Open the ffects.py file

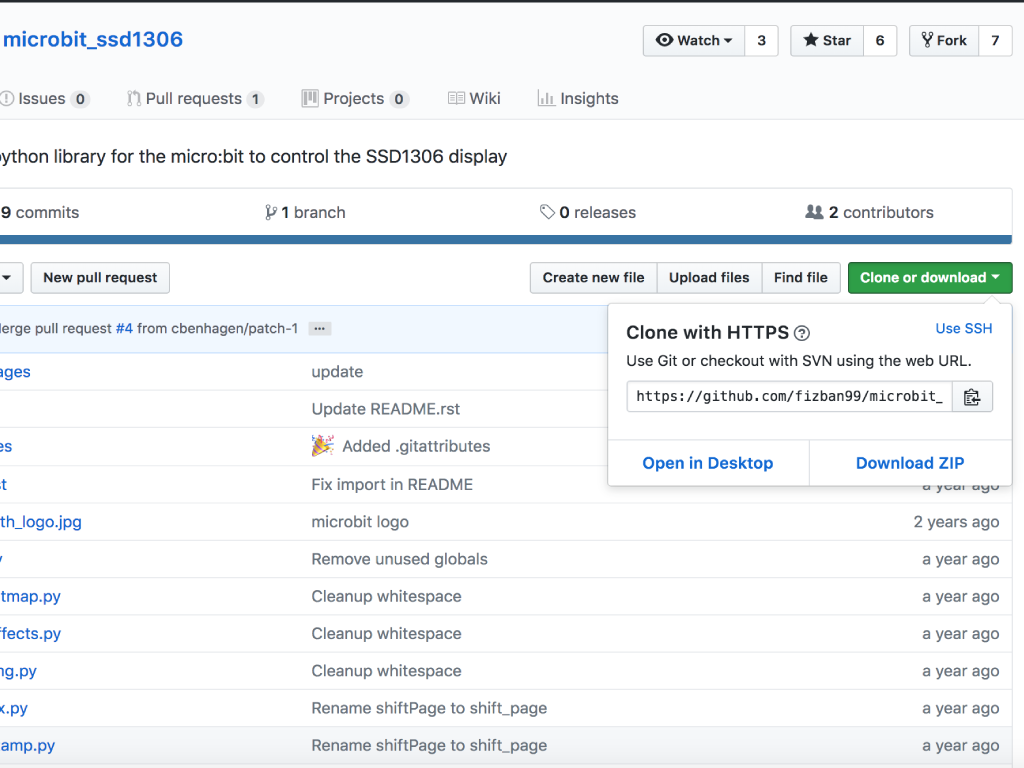coord(30,633)
